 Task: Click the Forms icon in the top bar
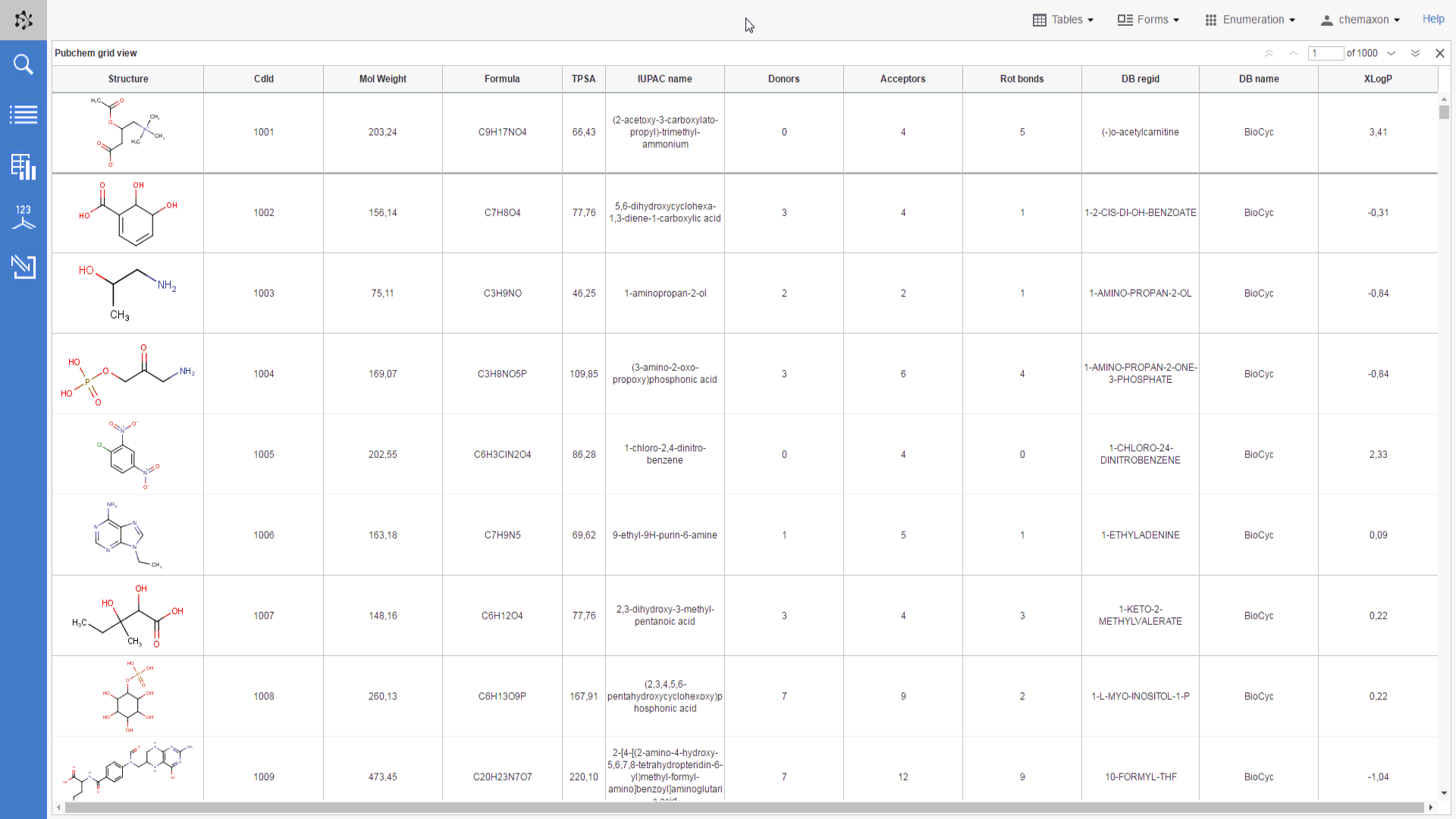pos(1125,20)
